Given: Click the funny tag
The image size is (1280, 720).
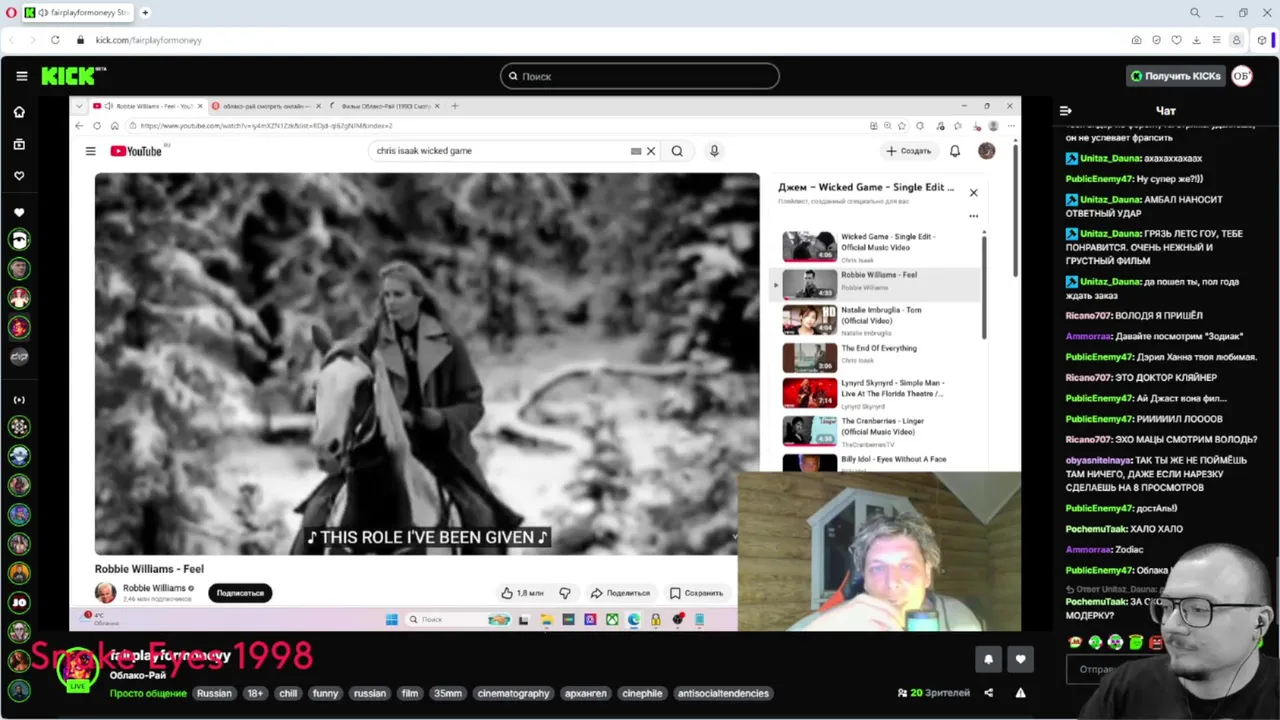Looking at the screenshot, I should [325, 693].
